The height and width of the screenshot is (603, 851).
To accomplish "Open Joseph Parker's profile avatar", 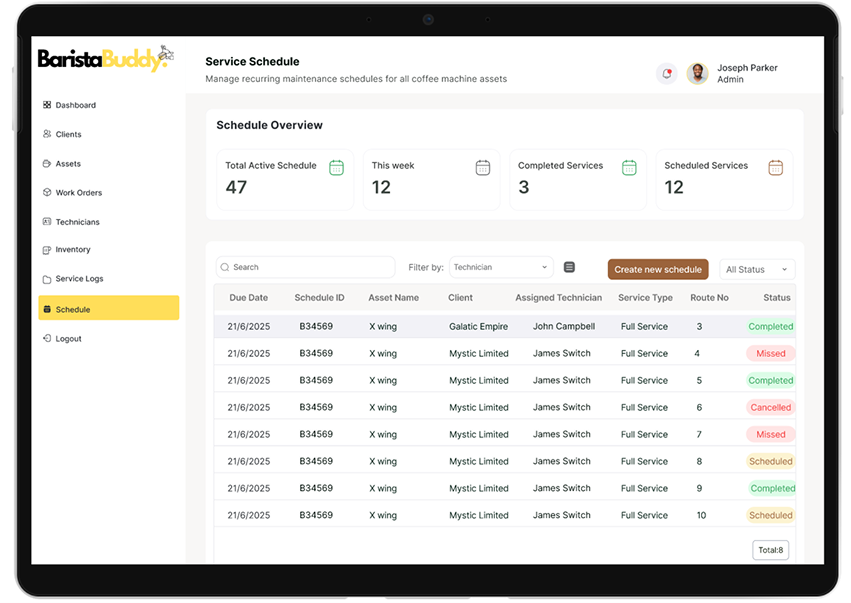I will pyautogui.click(x=697, y=73).
